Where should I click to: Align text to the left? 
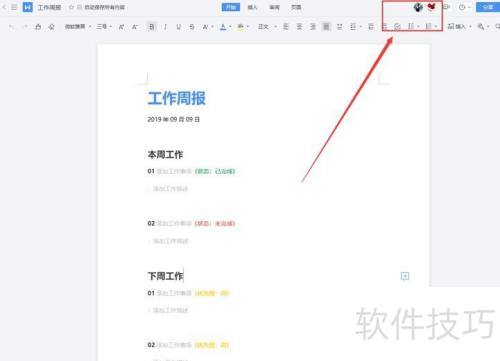pos(286,27)
